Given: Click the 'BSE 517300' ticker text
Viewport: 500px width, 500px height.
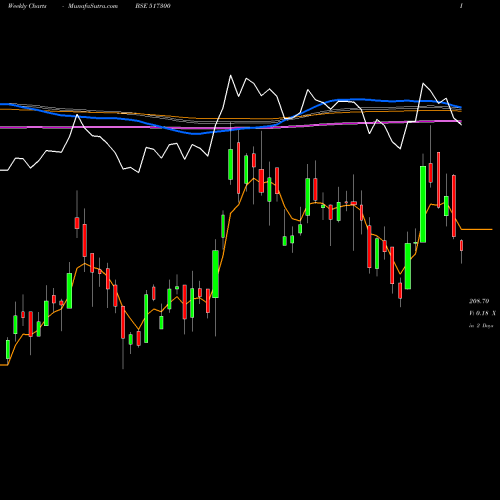Looking at the screenshot, I should pyautogui.click(x=153, y=6).
